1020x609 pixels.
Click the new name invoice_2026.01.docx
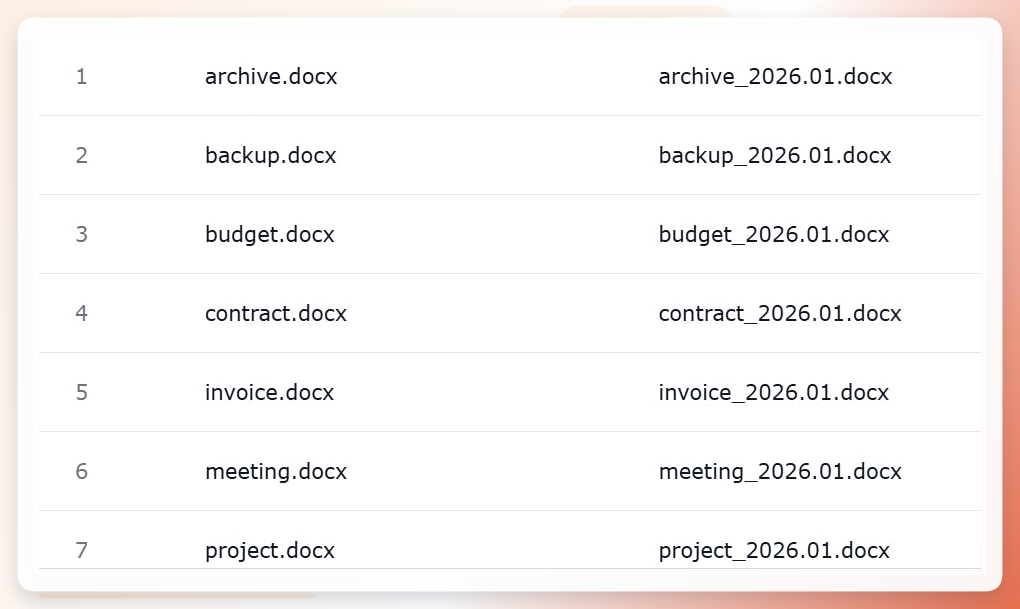[773, 392]
